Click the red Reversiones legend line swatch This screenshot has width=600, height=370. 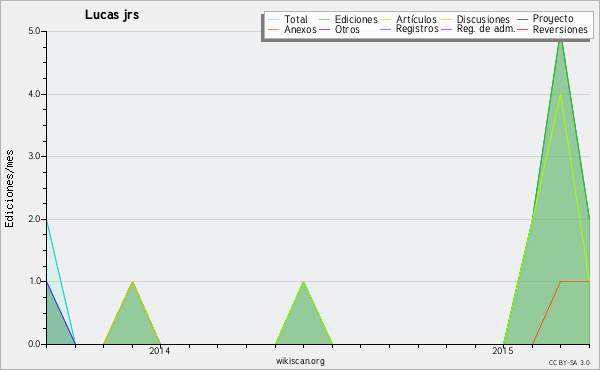click(523, 29)
